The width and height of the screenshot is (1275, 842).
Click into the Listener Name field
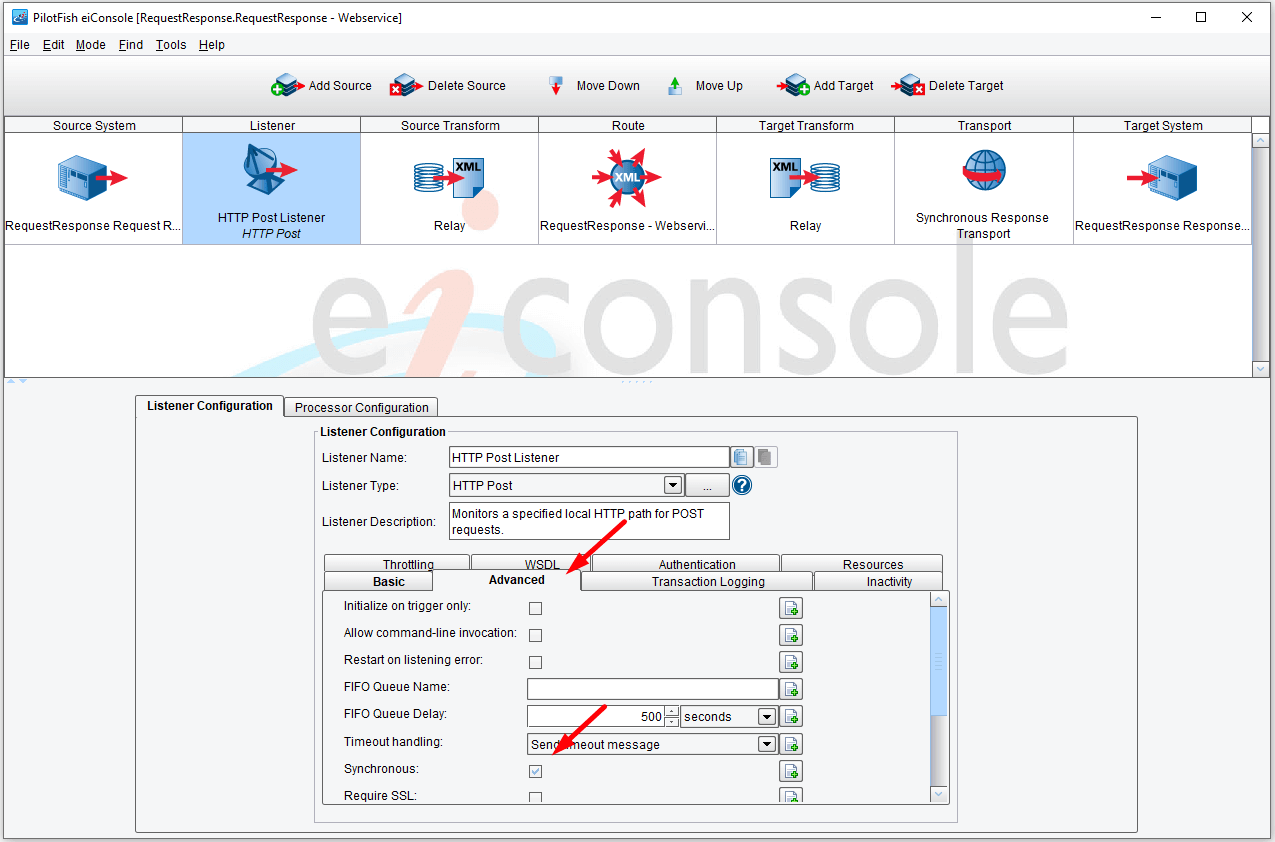589,457
